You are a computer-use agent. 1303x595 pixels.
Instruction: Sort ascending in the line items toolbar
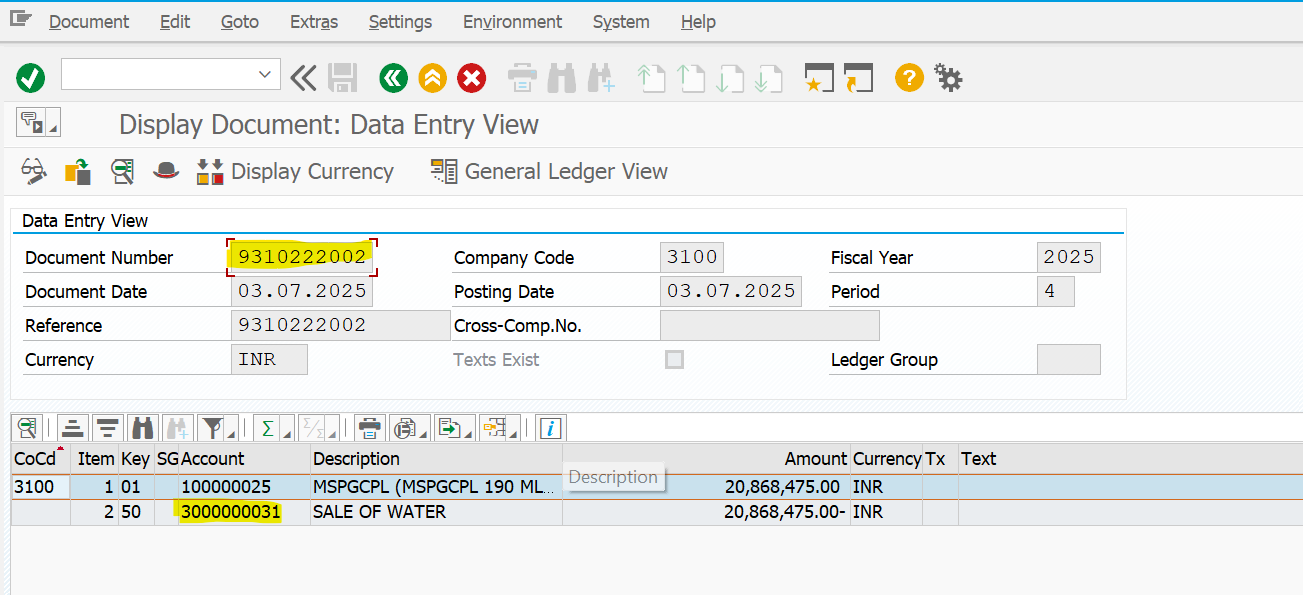[72, 428]
